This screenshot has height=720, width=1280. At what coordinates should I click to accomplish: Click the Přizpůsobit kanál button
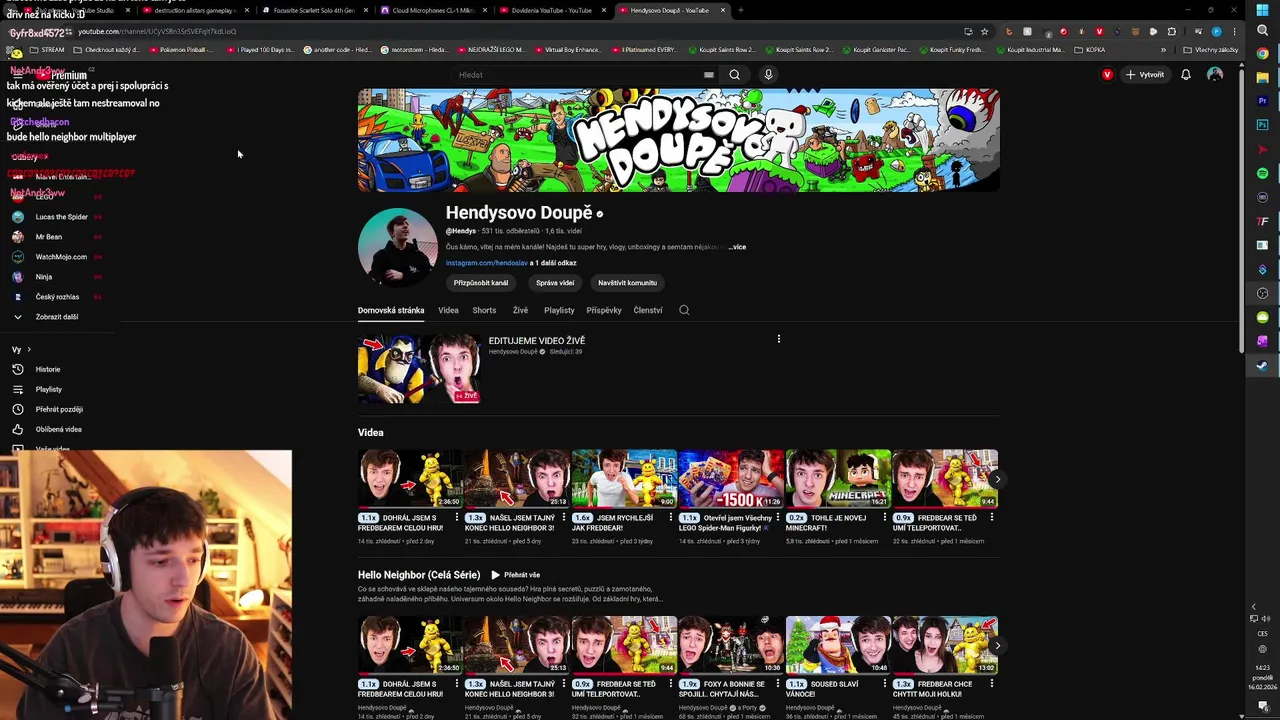481,282
